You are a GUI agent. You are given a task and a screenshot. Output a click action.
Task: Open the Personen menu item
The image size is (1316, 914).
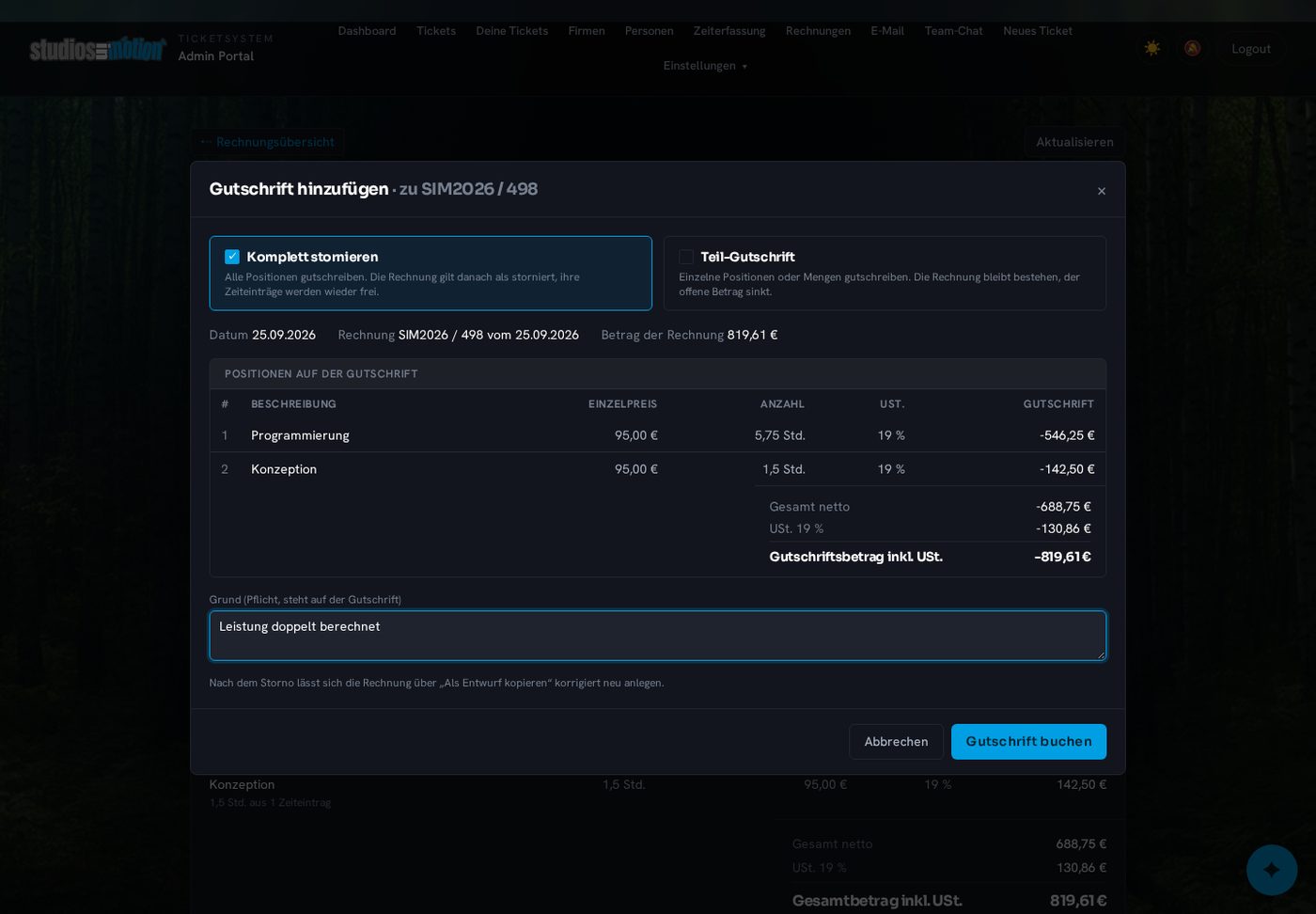(x=649, y=31)
